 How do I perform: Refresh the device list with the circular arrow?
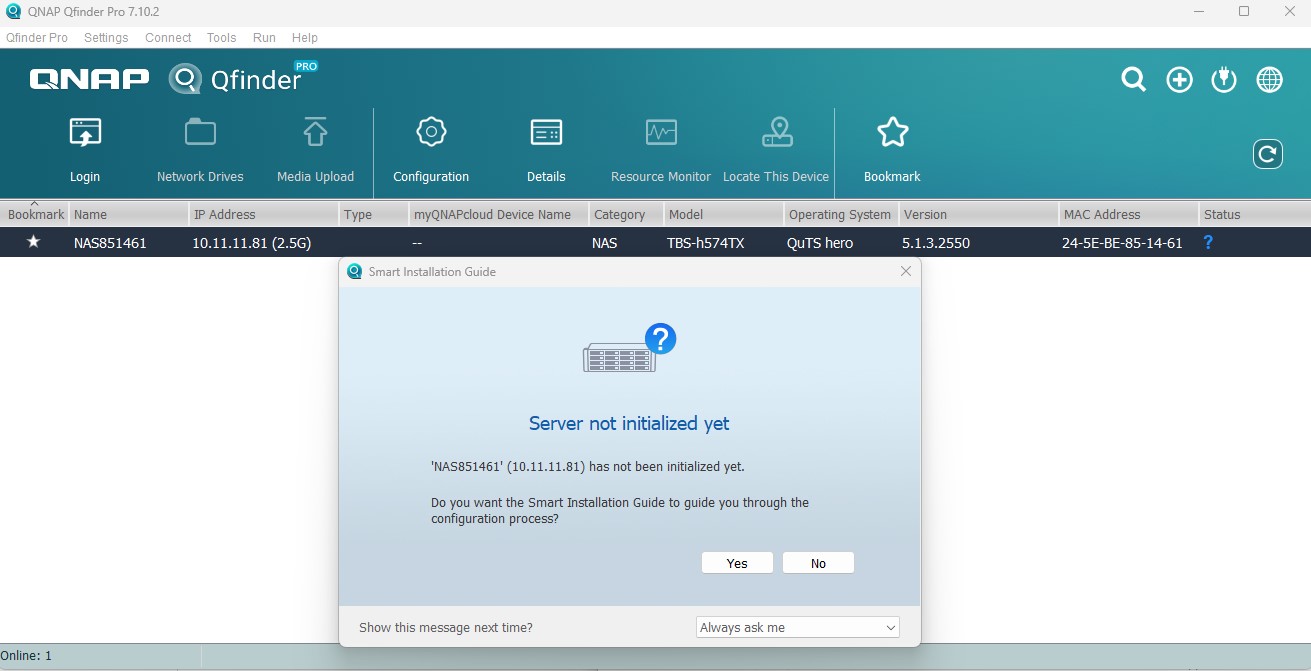tap(1268, 154)
